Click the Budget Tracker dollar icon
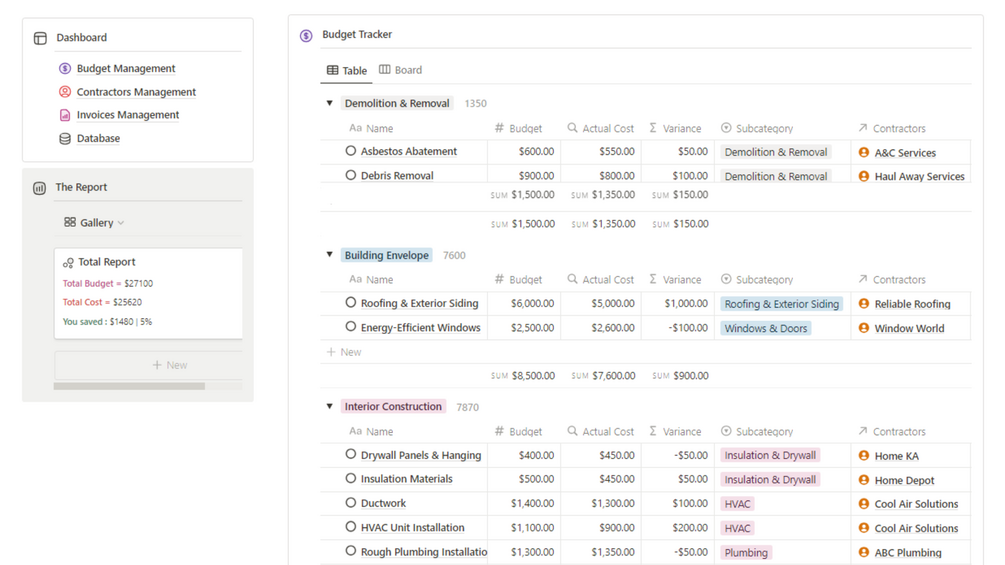 point(306,35)
